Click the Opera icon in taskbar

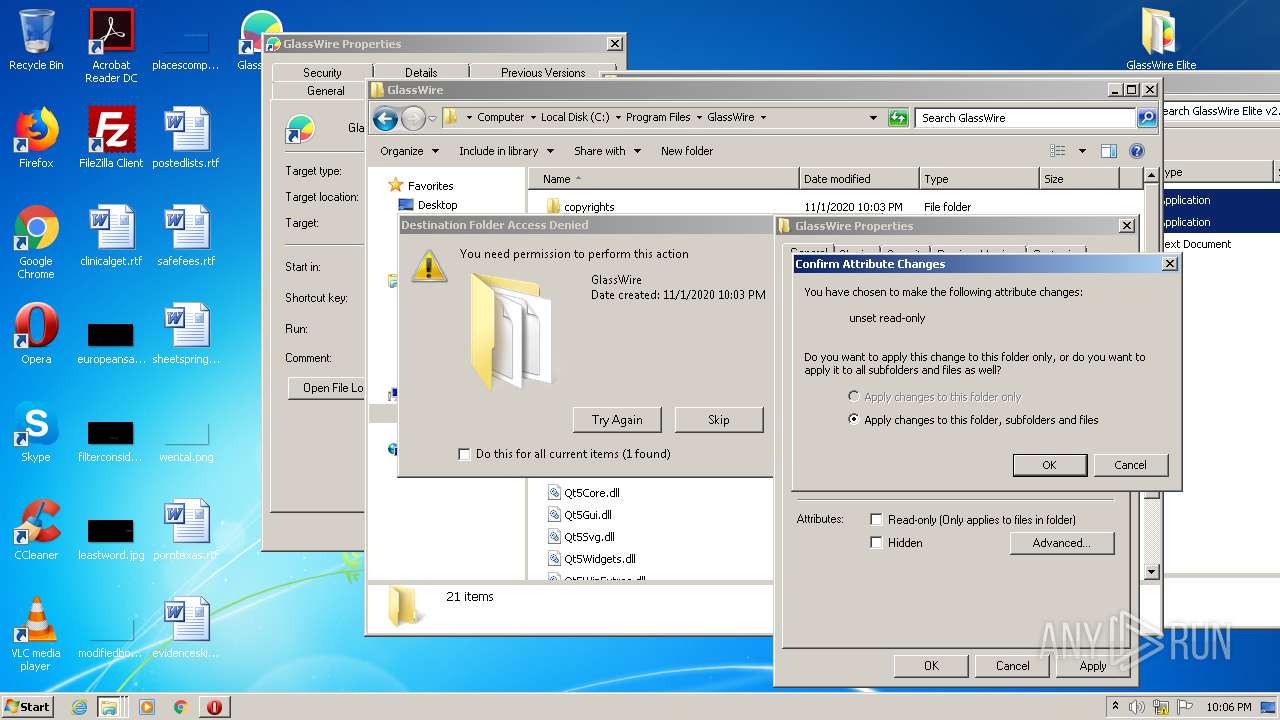(214, 707)
